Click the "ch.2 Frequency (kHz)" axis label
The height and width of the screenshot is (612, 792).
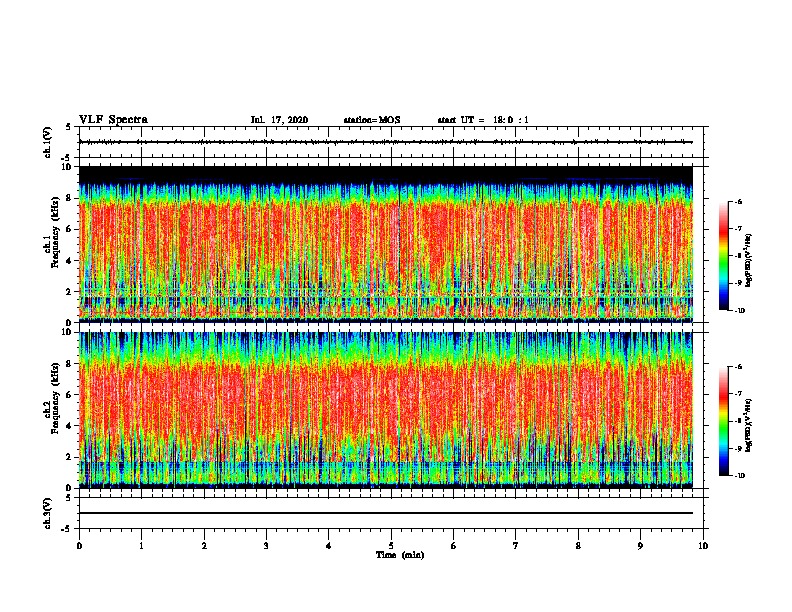tap(51, 398)
